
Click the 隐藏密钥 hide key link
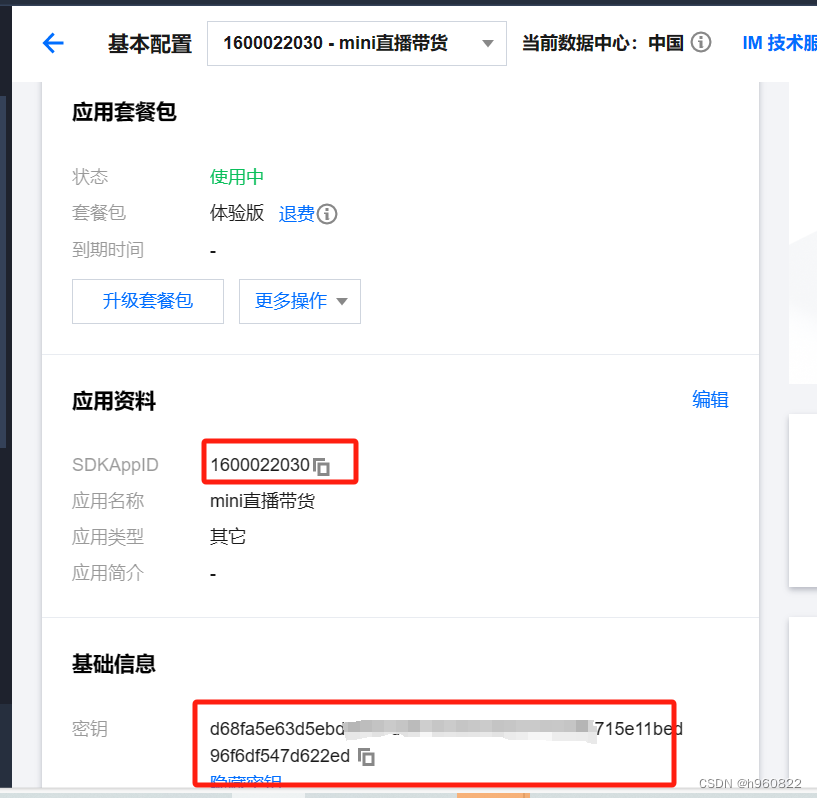tap(245, 781)
